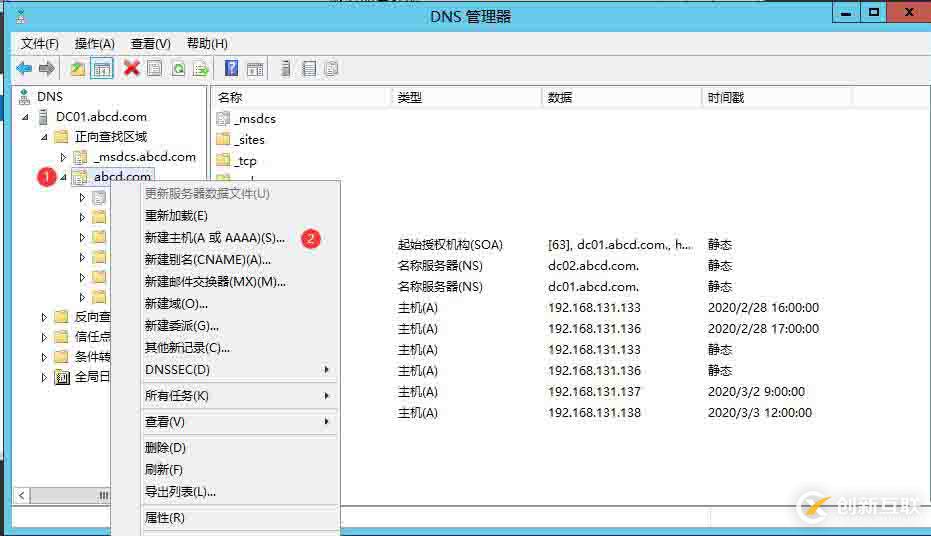Image resolution: width=931 pixels, height=536 pixels.
Task: Choose 导出列表(L)... from the context menu
Action: click(x=240, y=491)
